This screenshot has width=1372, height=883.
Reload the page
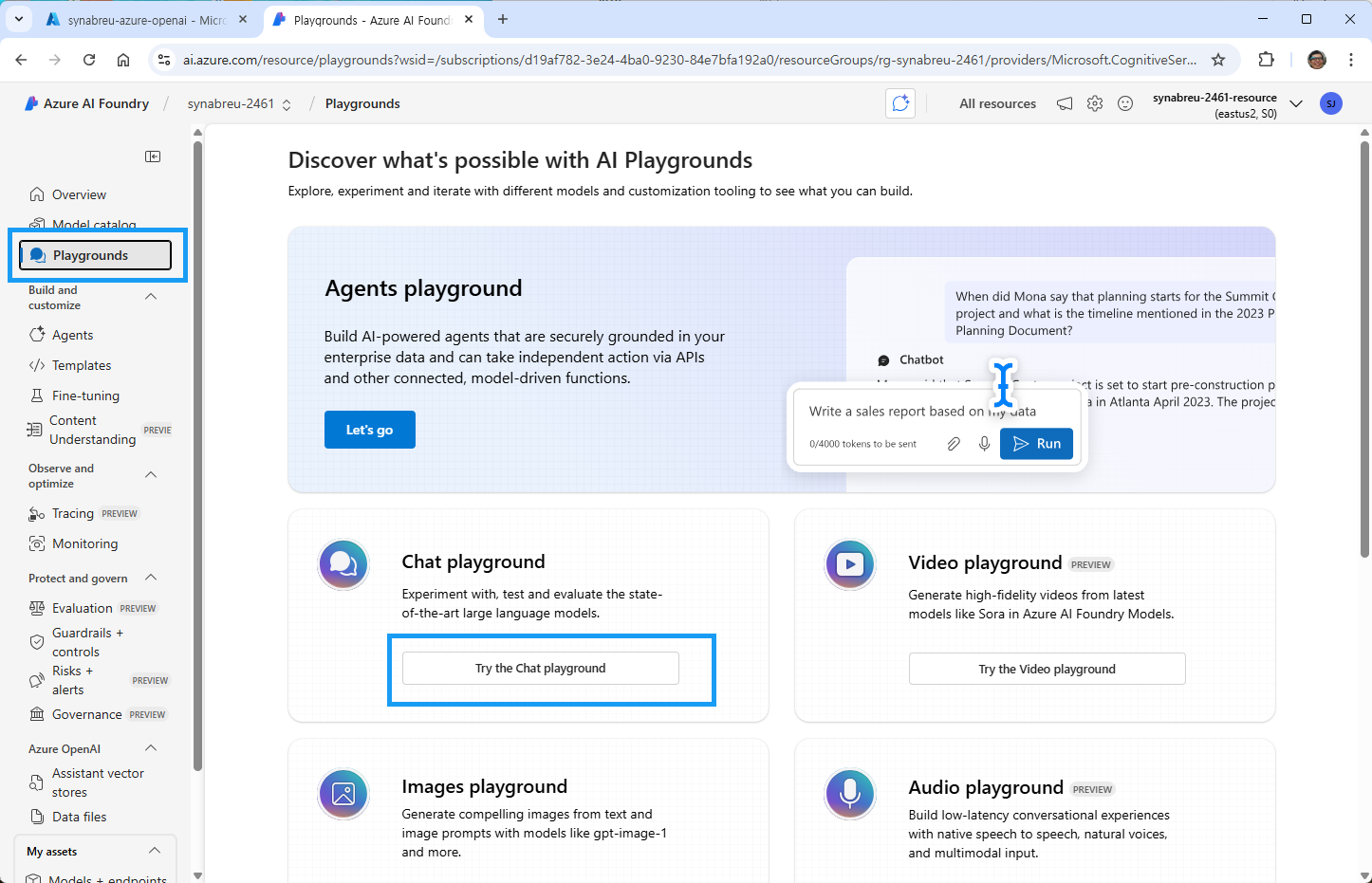point(89,60)
